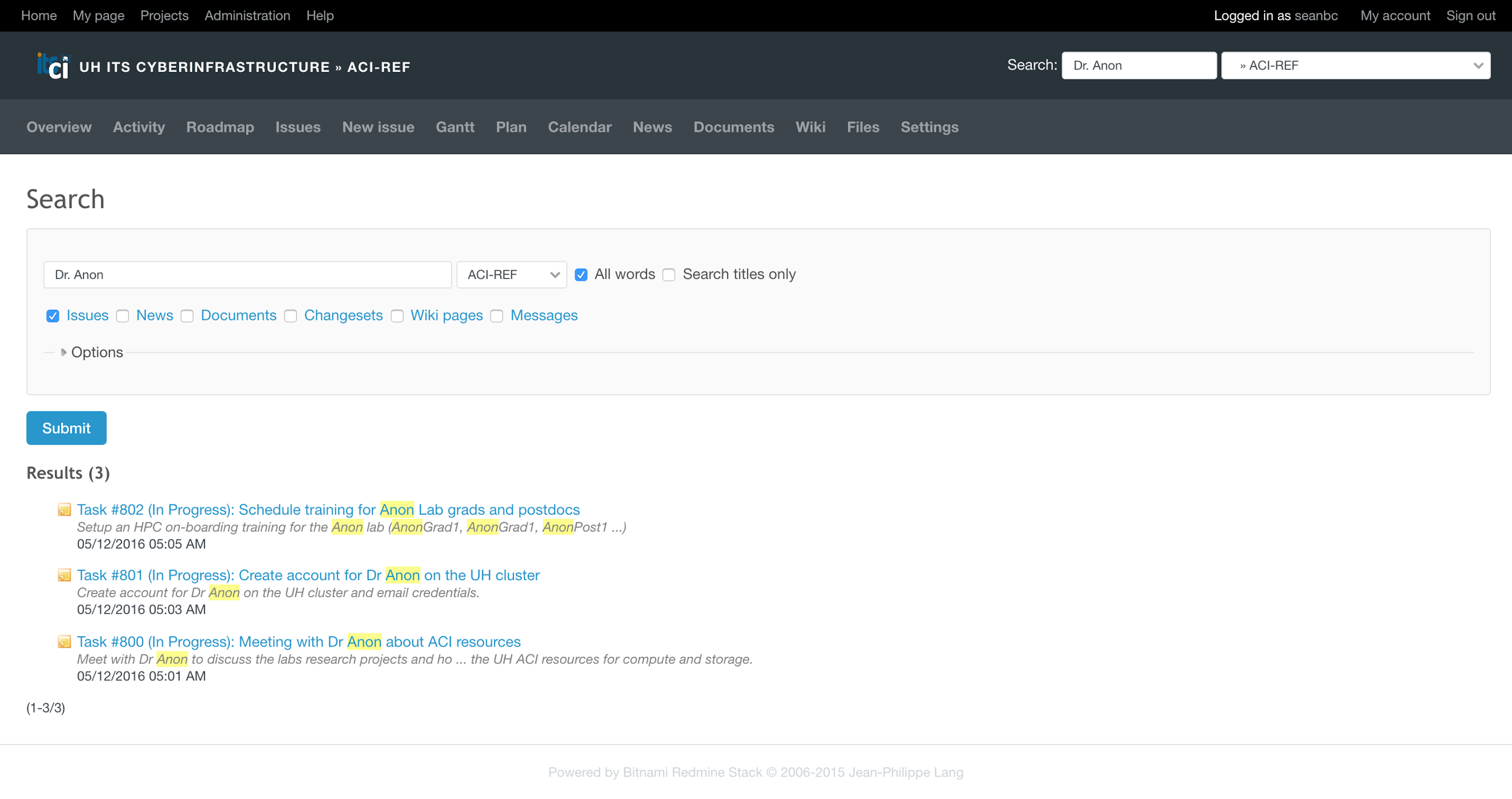
Task: Open the Settings tab
Action: point(930,127)
